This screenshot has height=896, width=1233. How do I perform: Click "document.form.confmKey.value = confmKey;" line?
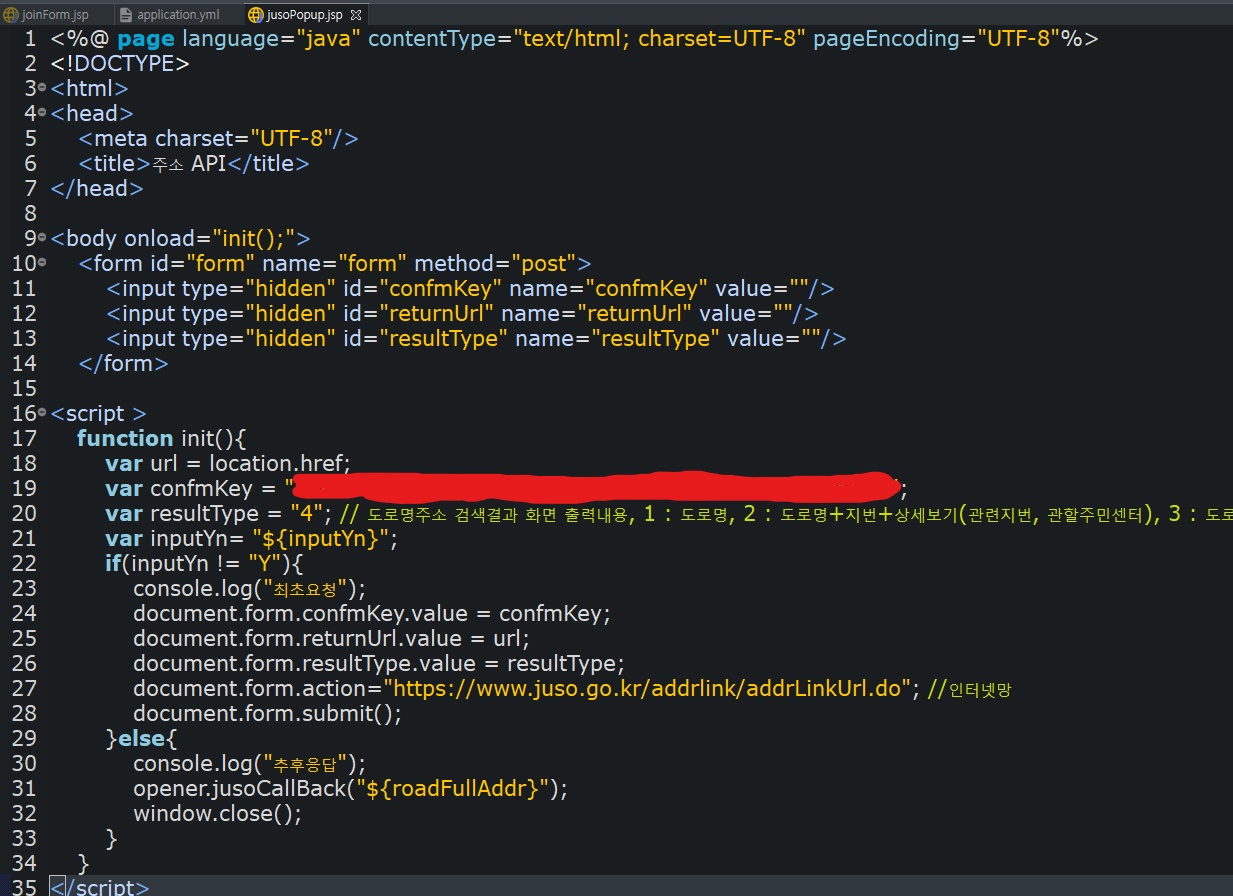[372, 613]
